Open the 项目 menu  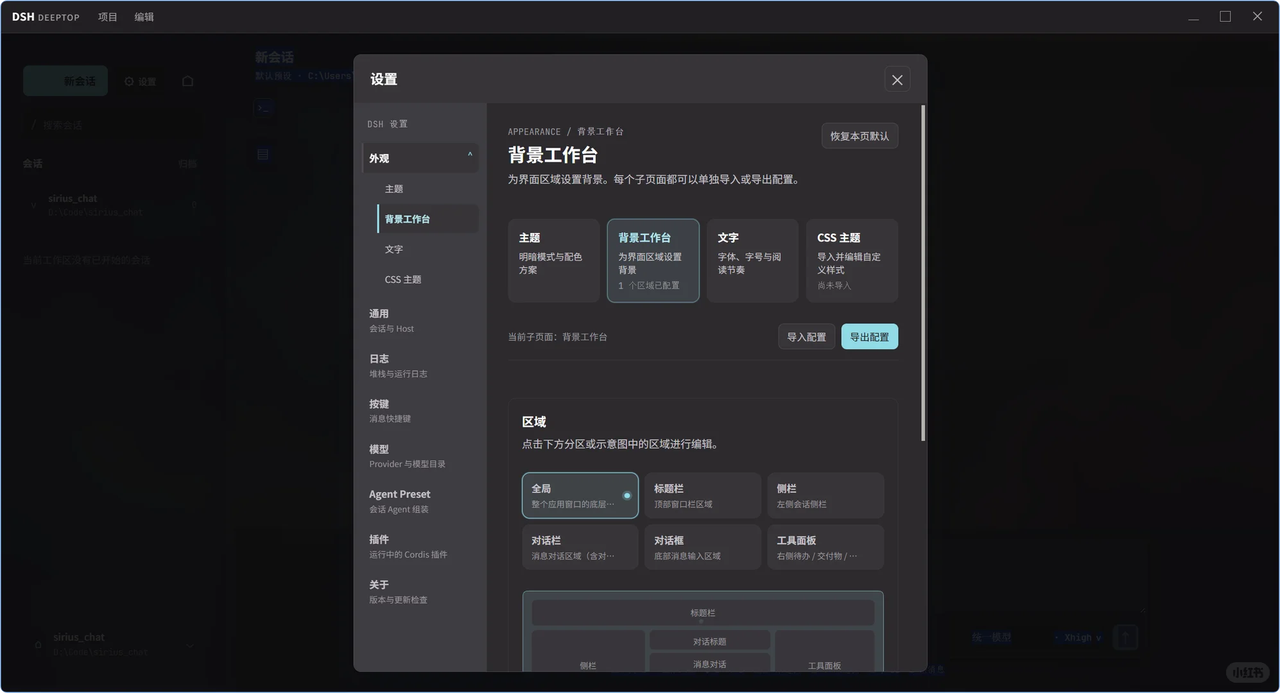[x=108, y=17]
